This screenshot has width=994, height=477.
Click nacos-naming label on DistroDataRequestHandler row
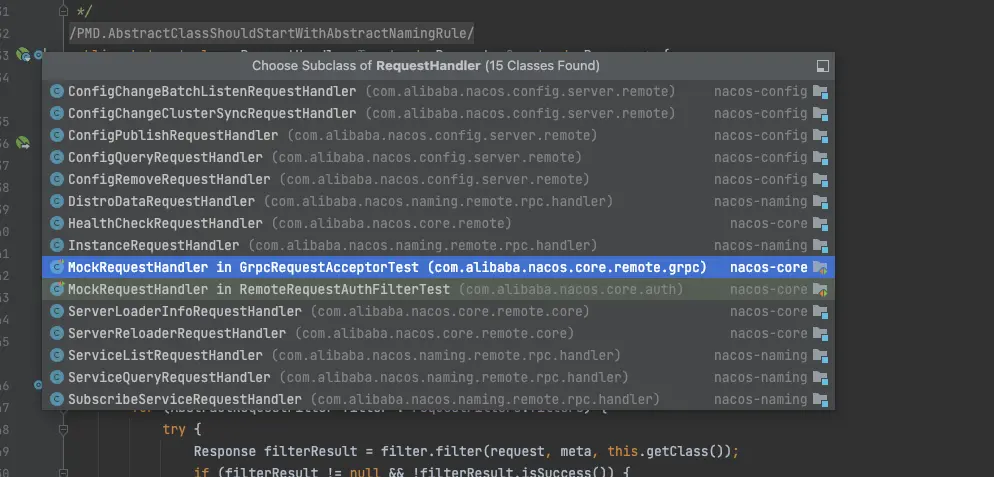761,202
